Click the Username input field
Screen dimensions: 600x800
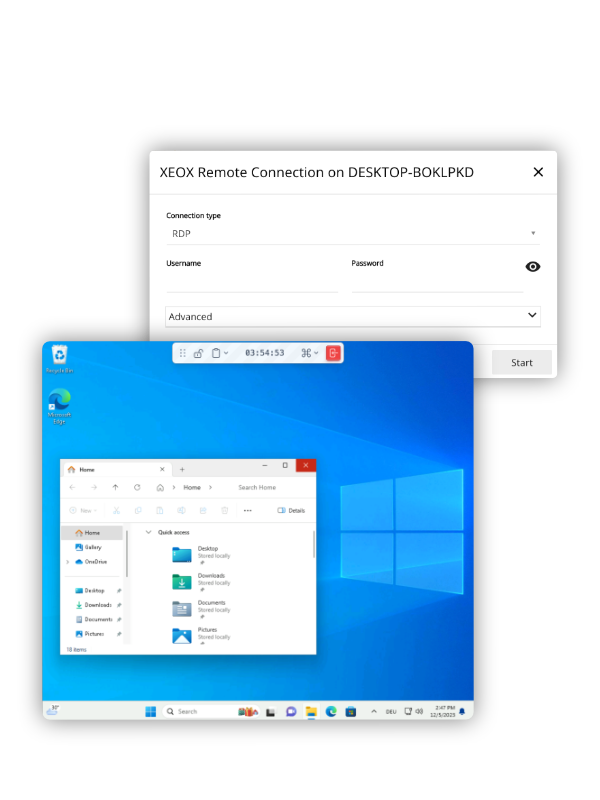(x=252, y=282)
